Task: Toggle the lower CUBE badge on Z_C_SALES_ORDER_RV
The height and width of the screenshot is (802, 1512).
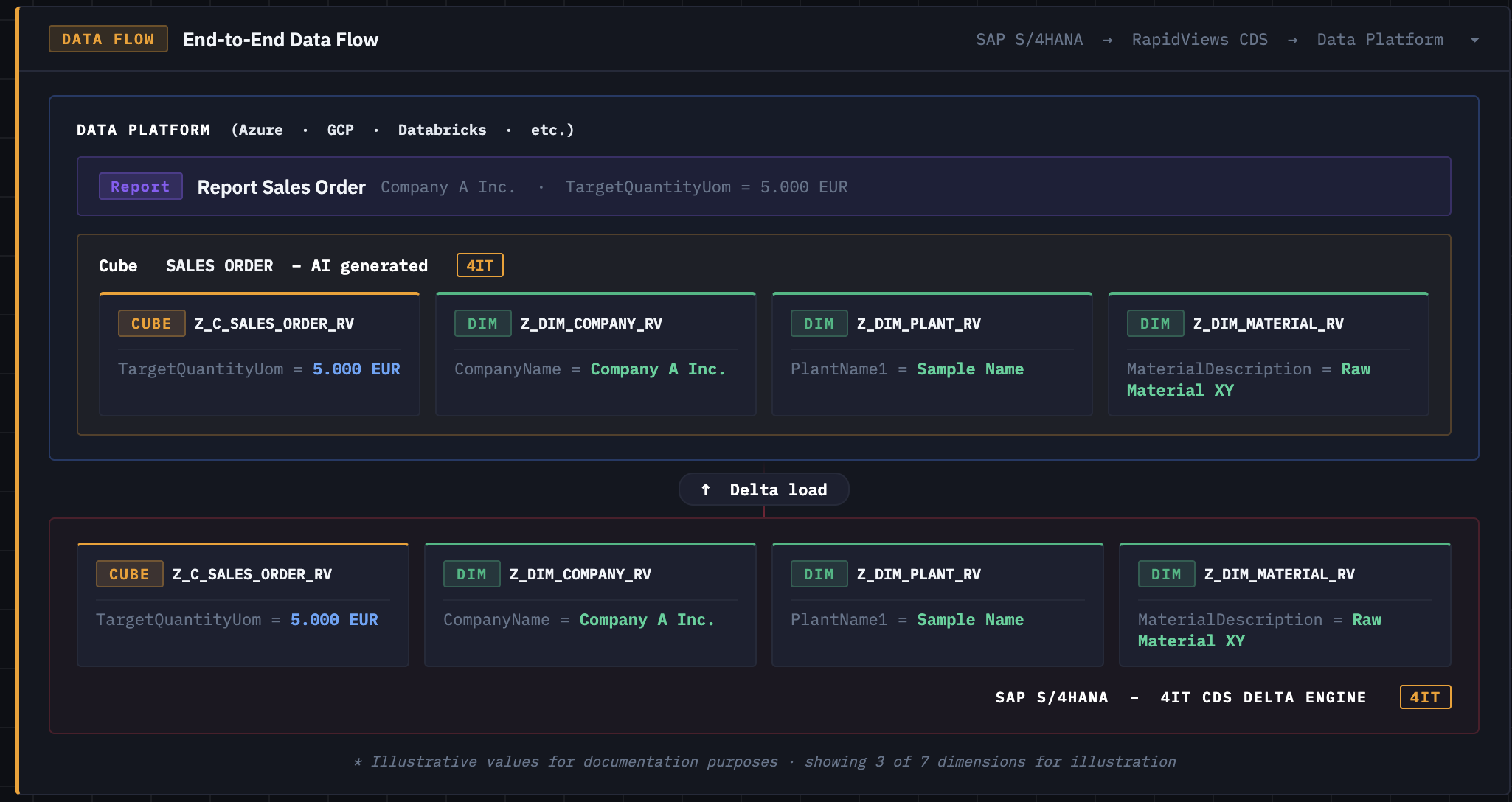Action: click(129, 573)
